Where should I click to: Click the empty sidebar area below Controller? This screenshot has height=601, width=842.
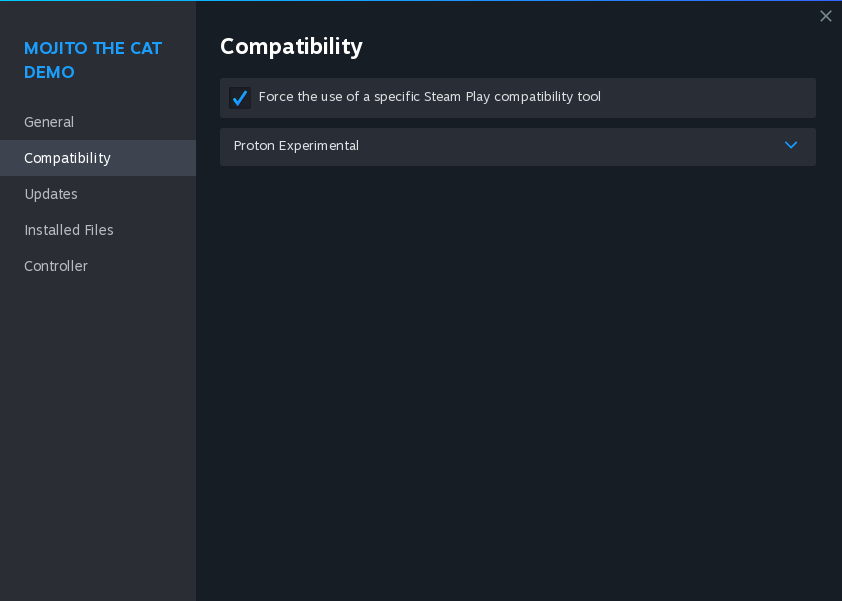97,430
